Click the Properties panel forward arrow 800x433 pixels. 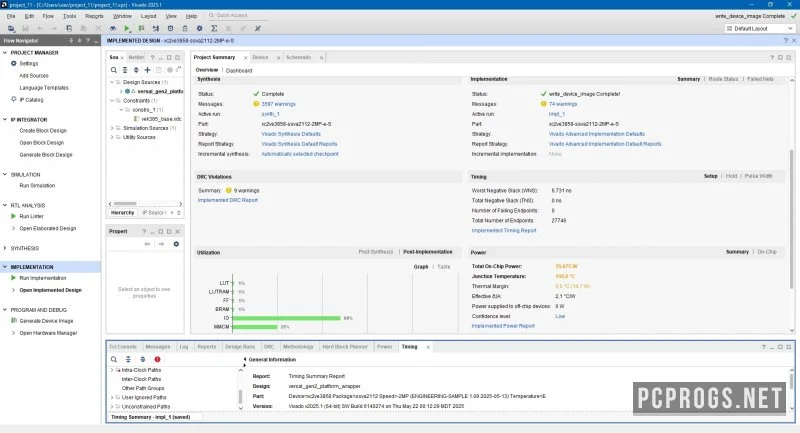coord(161,244)
